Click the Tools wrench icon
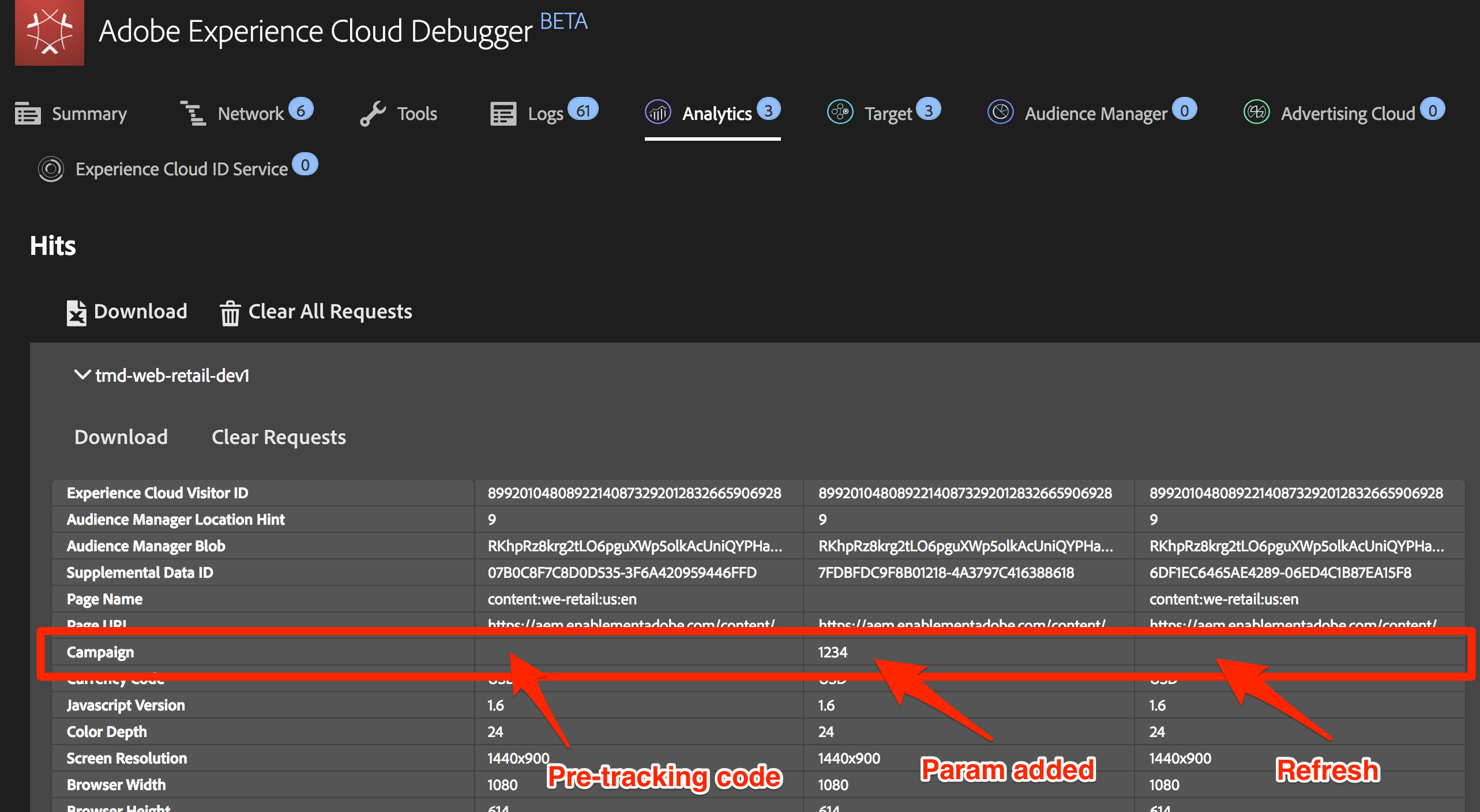The image size is (1480, 812). pyautogui.click(x=373, y=114)
